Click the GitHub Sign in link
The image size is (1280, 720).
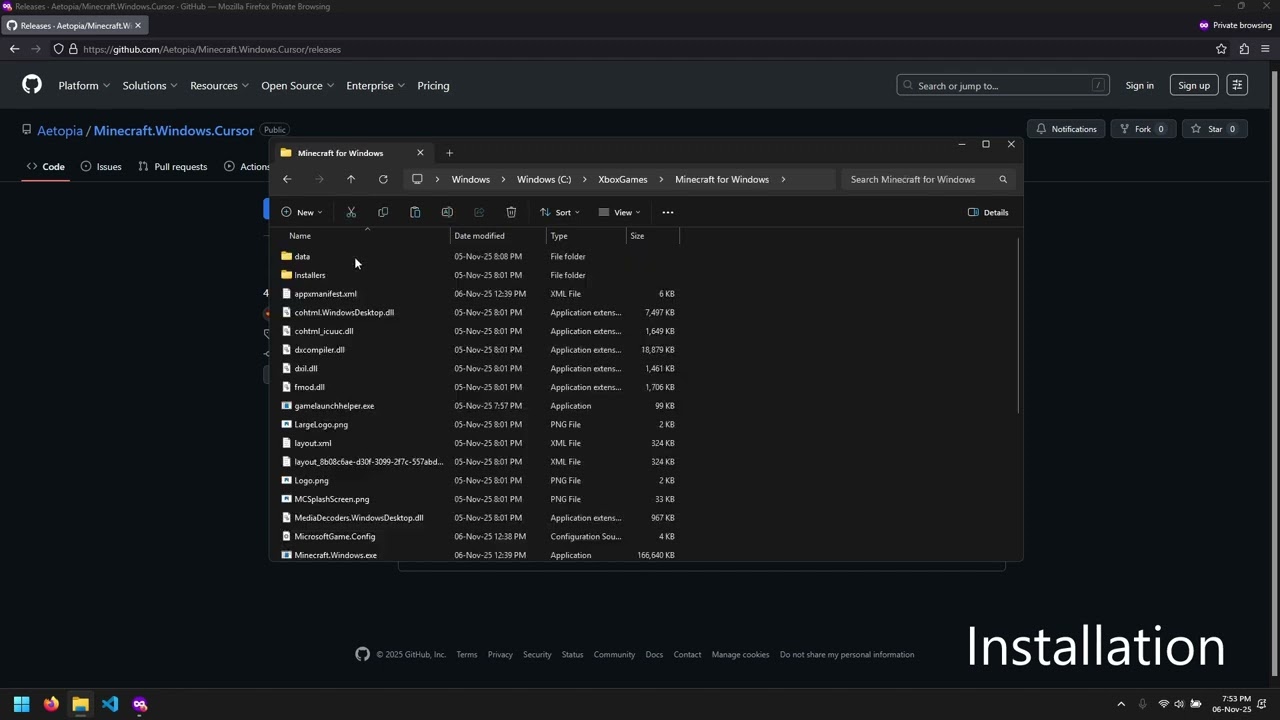tap(1140, 85)
